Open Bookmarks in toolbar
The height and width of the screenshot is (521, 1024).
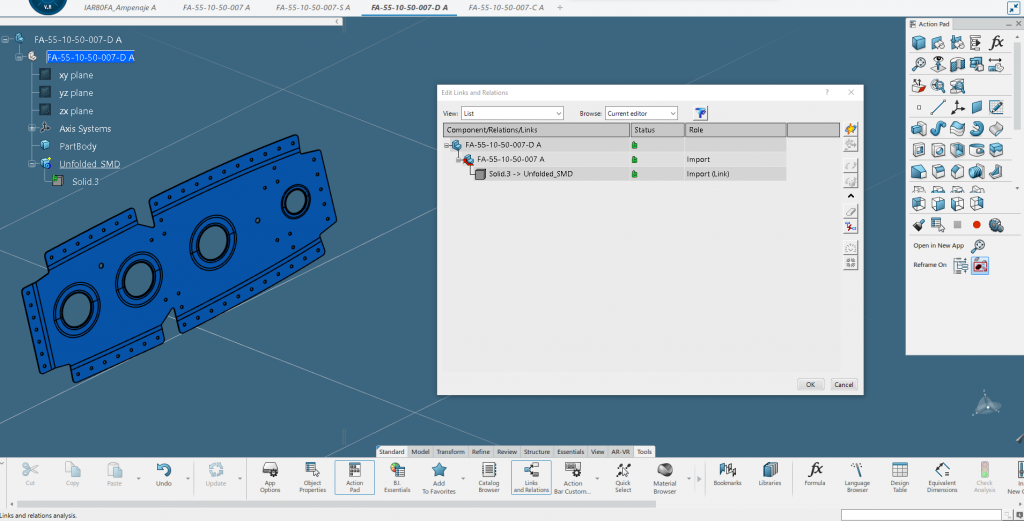728,475
